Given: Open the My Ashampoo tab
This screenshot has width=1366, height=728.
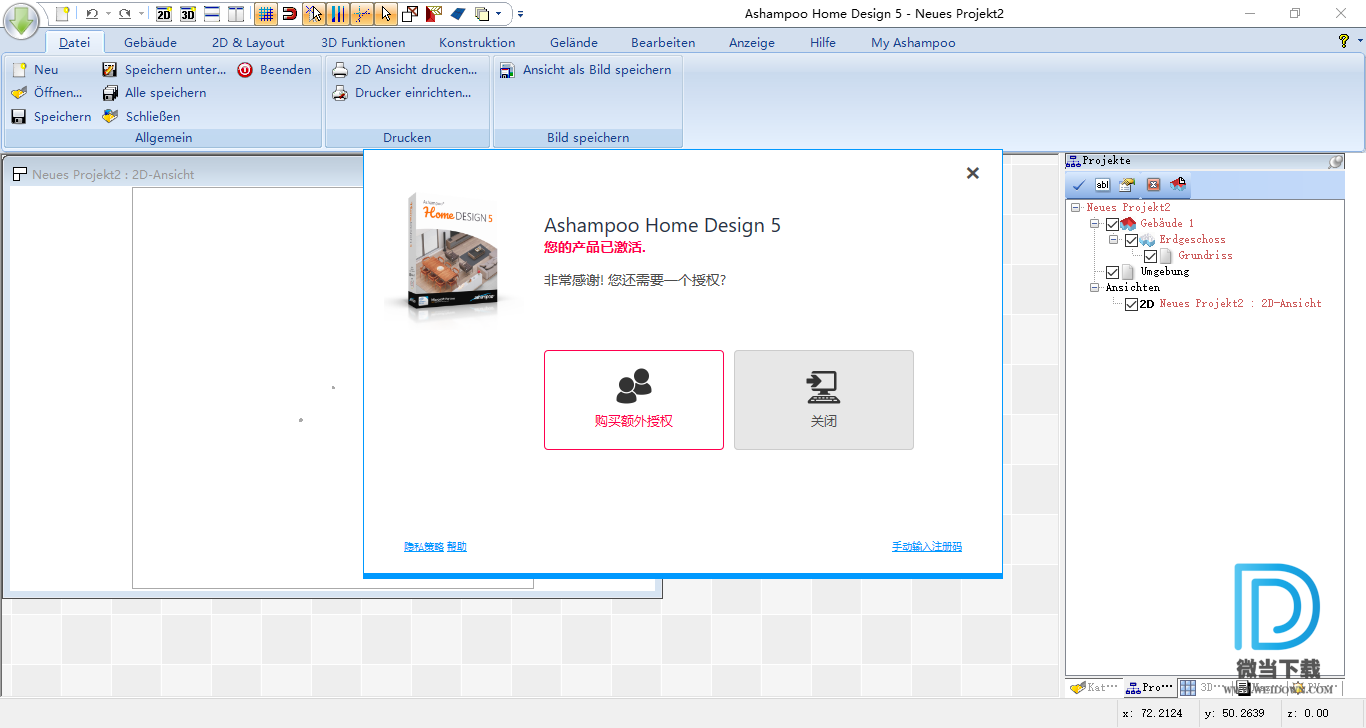Looking at the screenshot, I should [913, 42].
